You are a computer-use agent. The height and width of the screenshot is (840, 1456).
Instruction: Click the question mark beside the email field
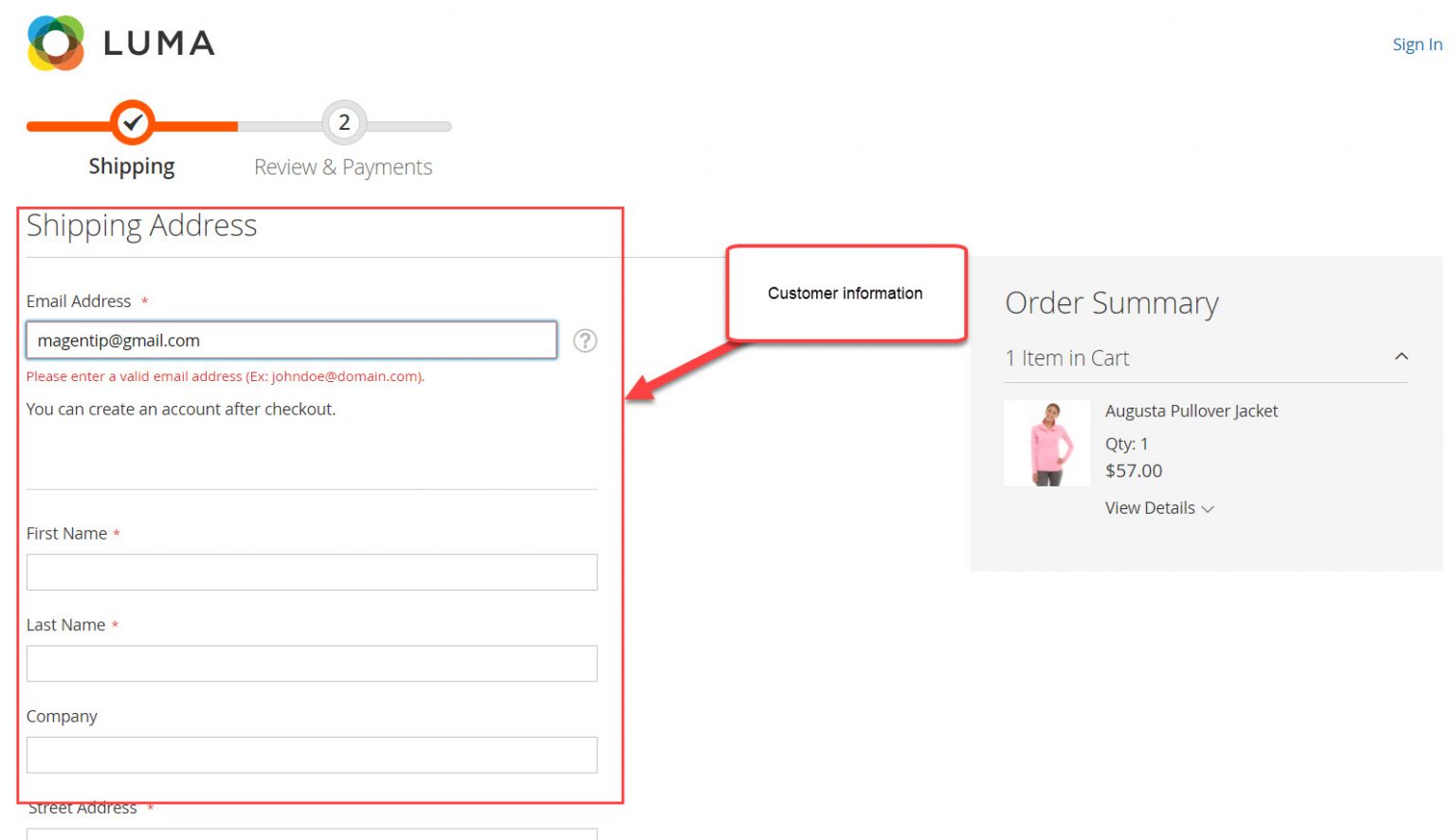tap(586, 340)
